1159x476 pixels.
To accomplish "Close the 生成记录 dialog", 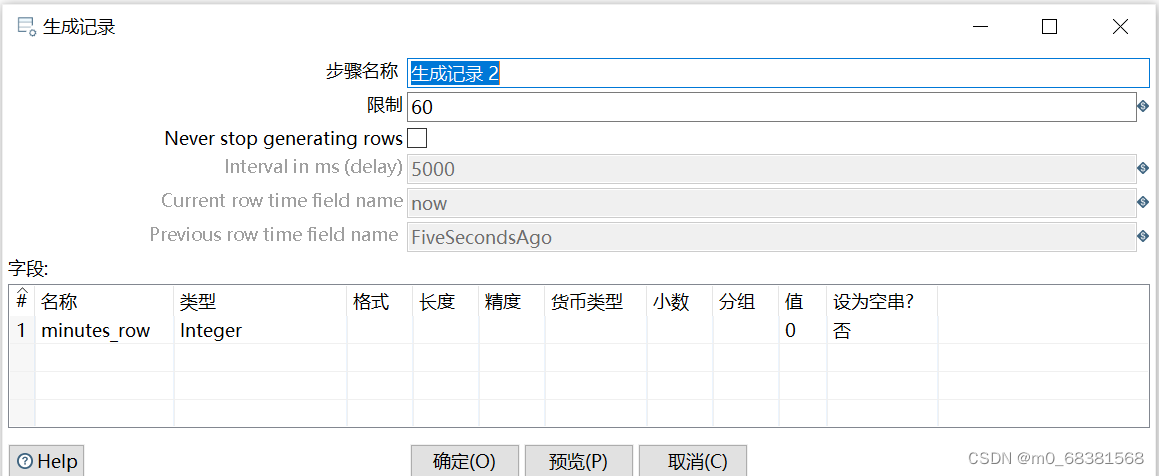I will tap(1120, 27).
